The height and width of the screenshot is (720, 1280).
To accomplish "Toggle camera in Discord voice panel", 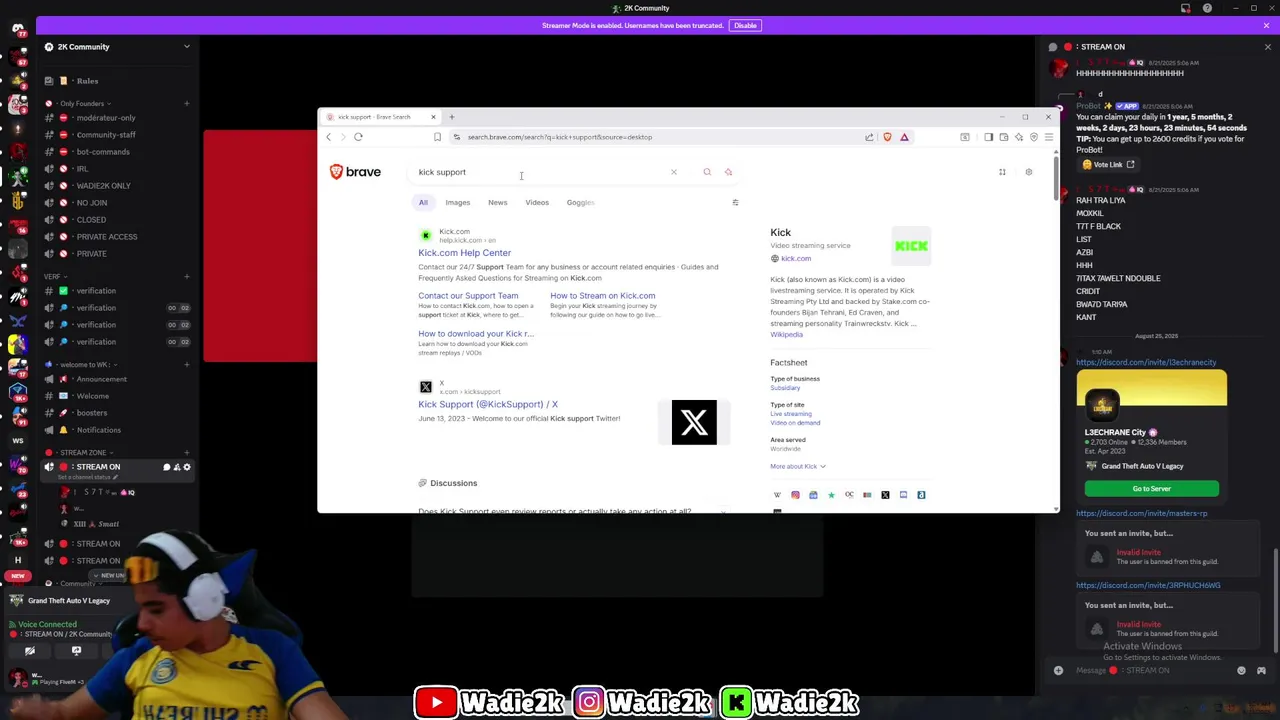I will [30, 651].
